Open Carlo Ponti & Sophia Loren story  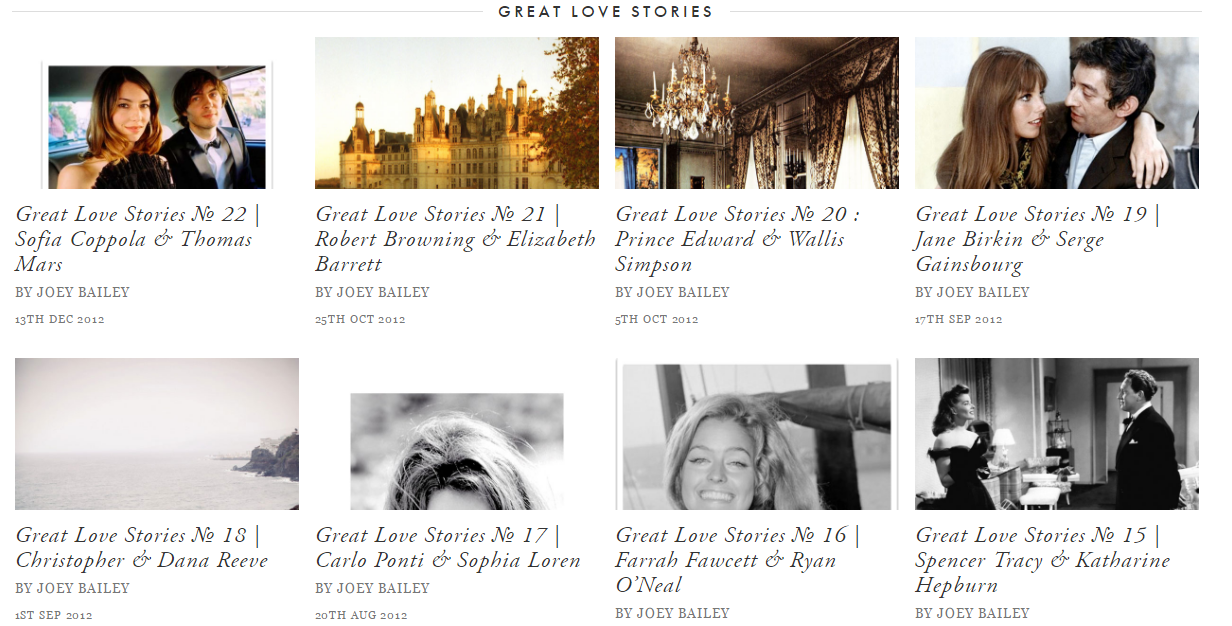tap(448, 547)
